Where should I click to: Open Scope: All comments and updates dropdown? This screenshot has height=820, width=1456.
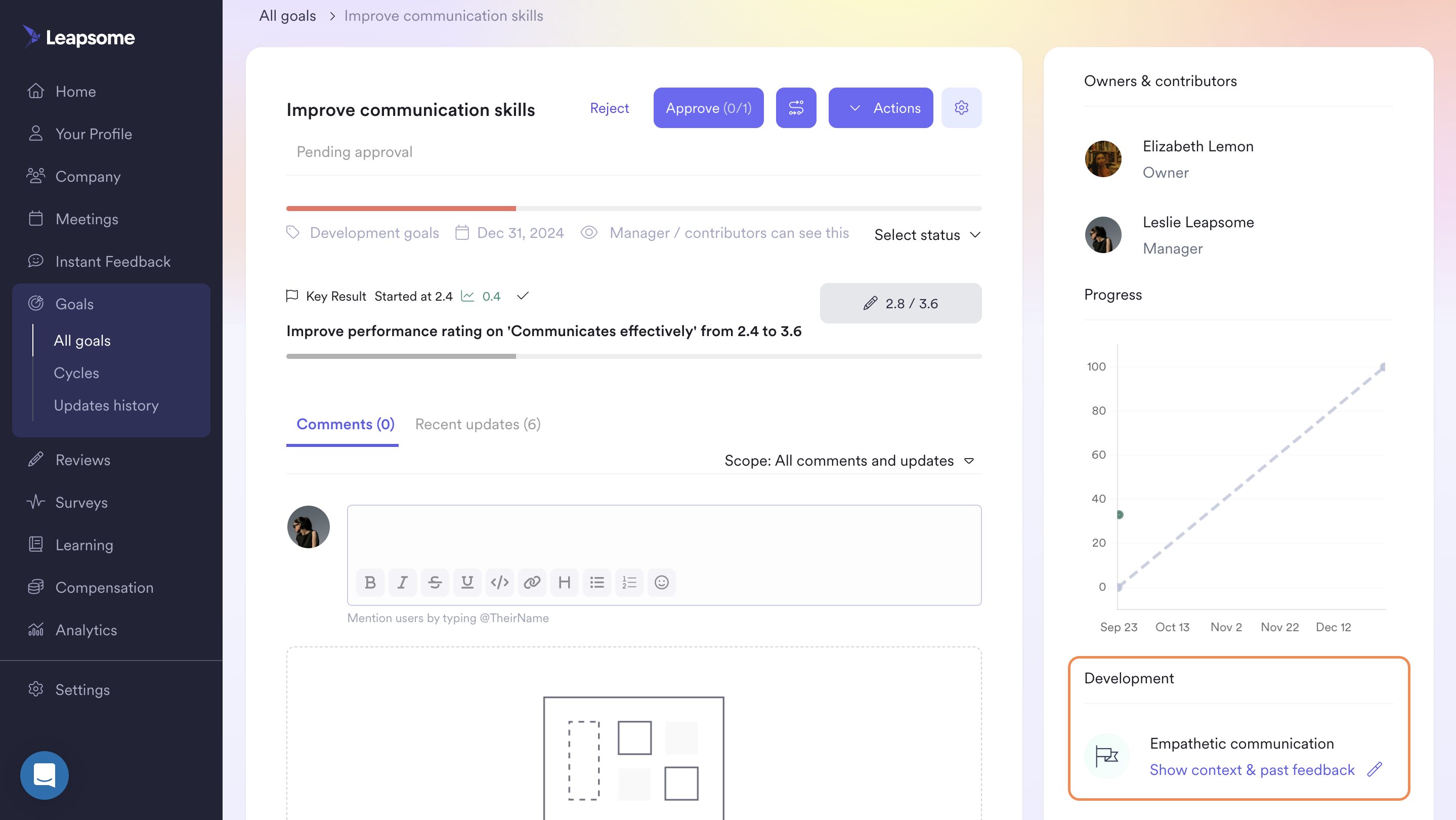tap(849, 460)
